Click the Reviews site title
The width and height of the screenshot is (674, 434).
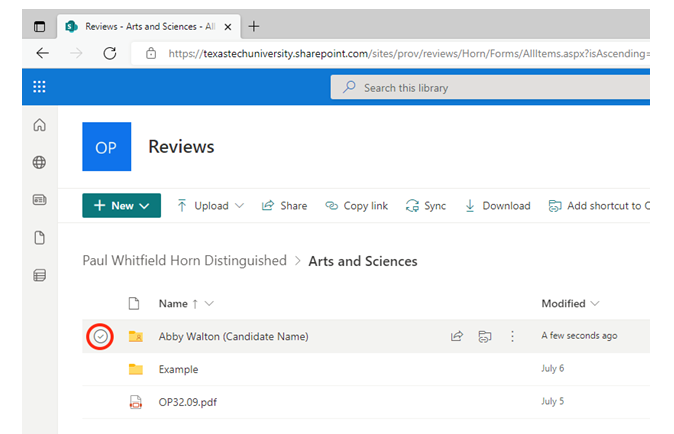coord(181,147)
